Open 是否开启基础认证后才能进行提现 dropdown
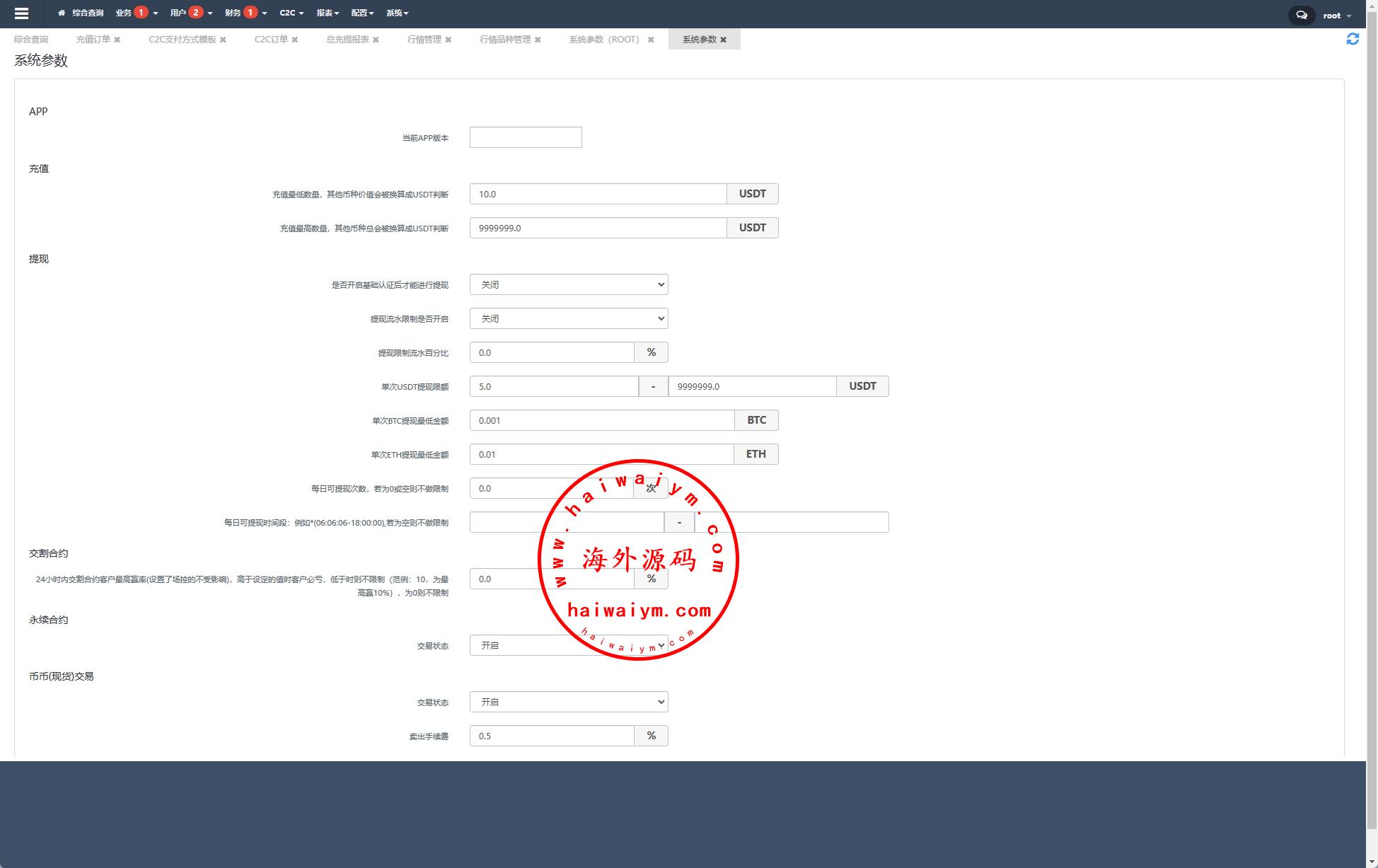 569,284
